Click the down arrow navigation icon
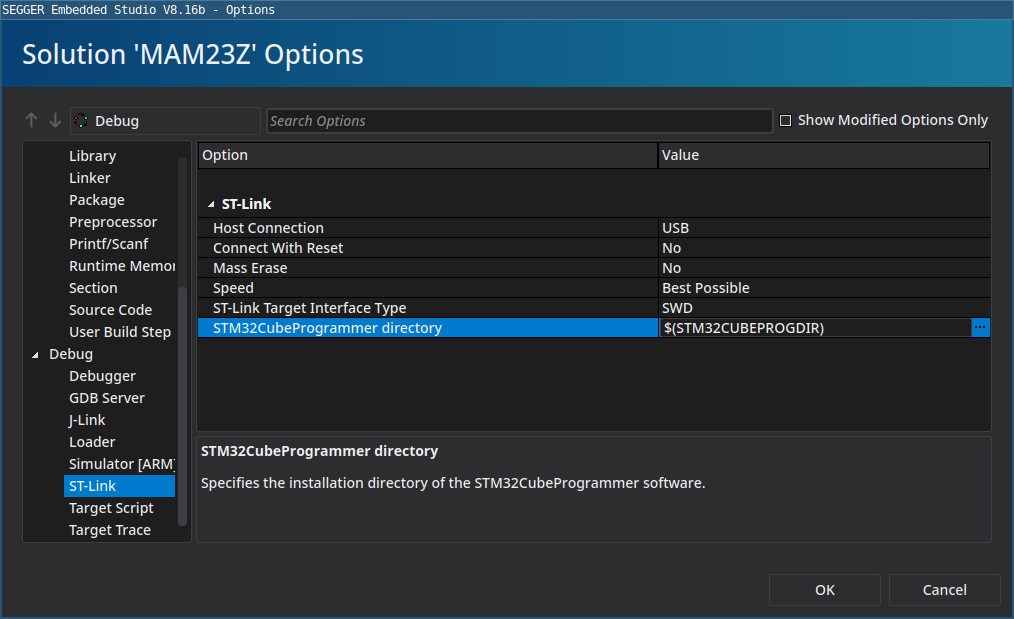The height and width of the screenshot is (619, 1014). coord(55,121)
